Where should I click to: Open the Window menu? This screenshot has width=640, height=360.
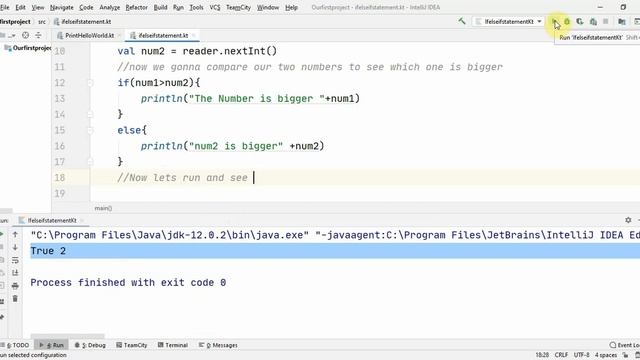(268, 7)
